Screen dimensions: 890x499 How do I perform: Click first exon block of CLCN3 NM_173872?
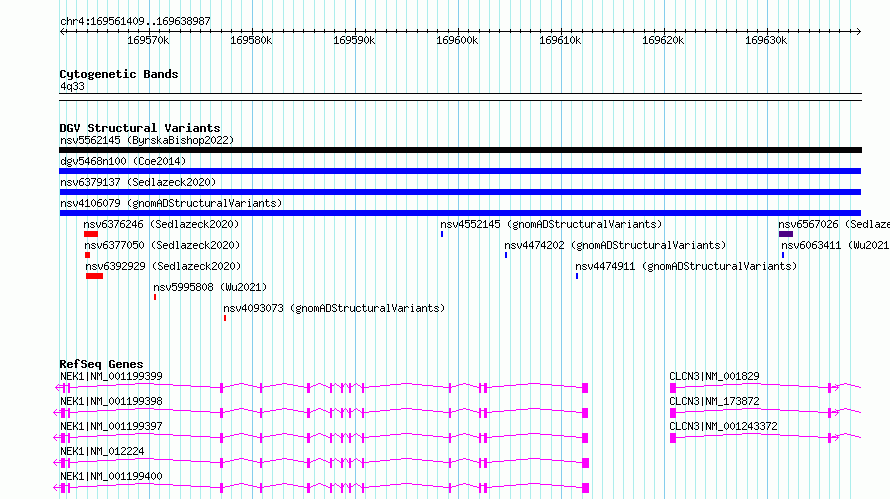click(x=673, y=413)
